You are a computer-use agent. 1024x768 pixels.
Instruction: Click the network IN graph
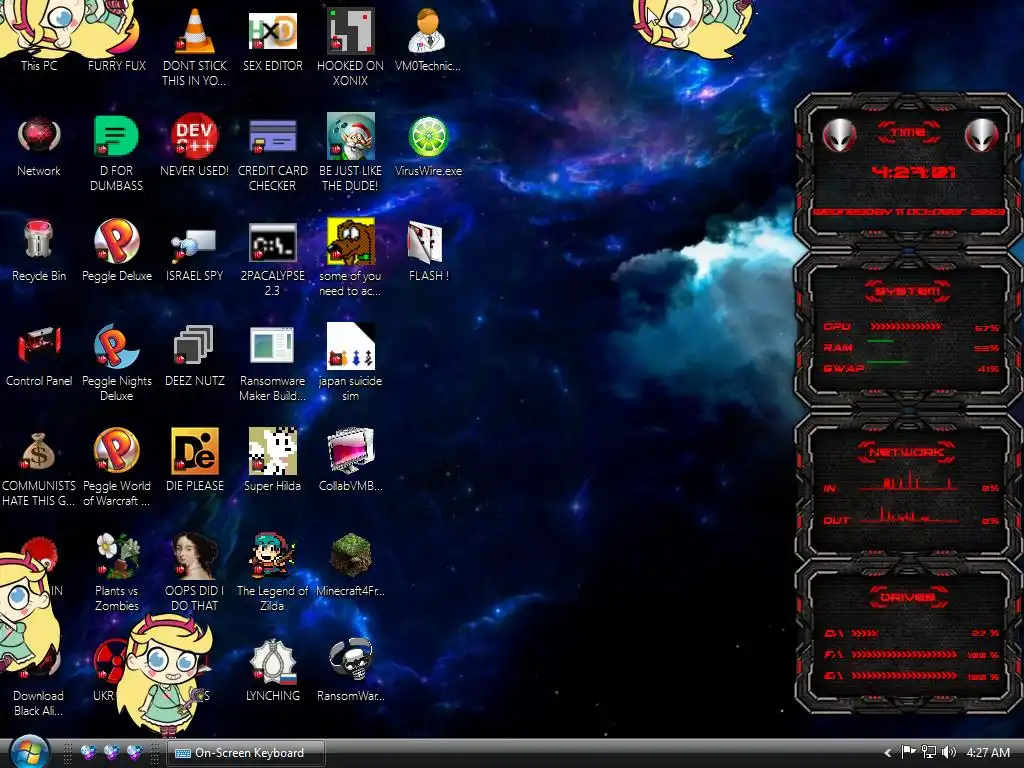pos(908,481)
